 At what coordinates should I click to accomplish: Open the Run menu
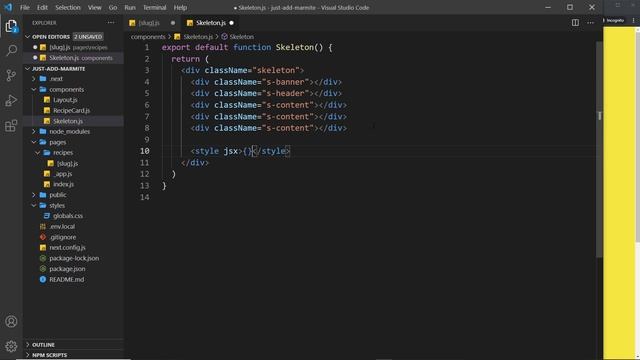click(130, 7)
